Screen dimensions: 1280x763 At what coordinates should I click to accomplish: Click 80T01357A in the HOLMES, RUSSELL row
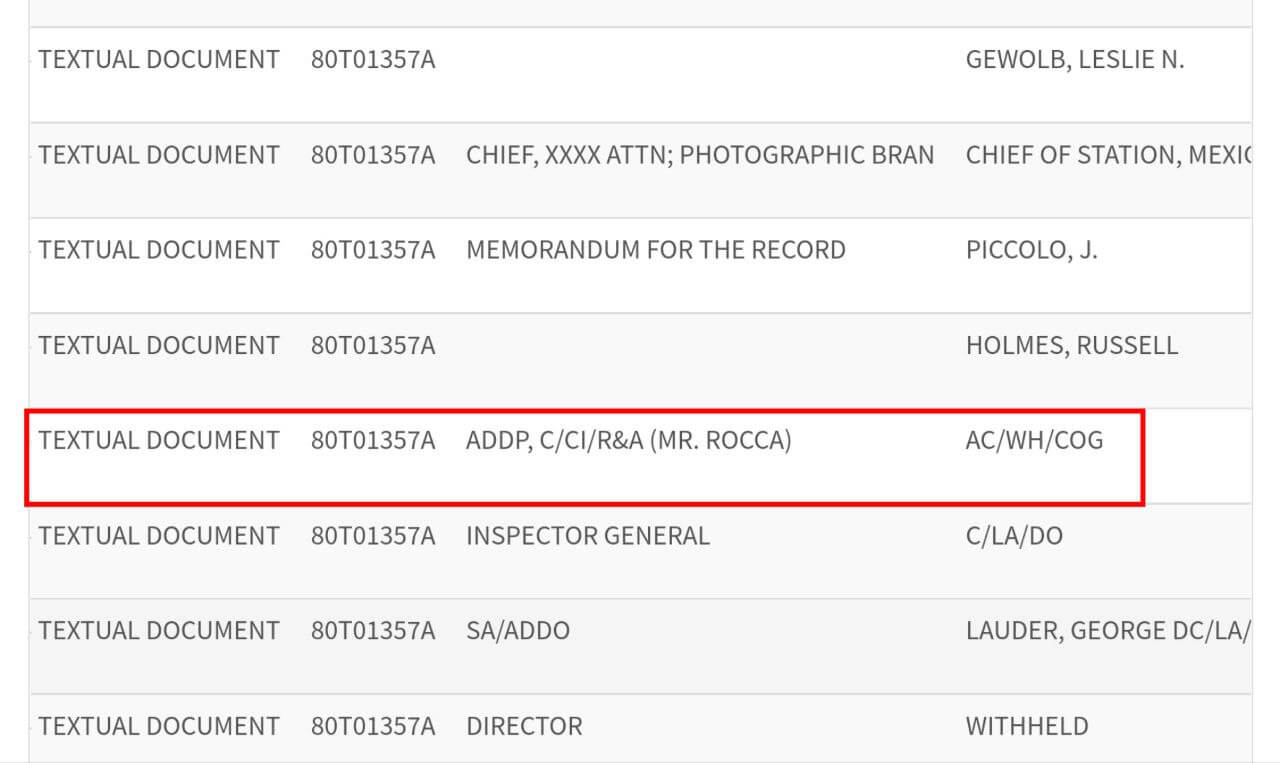[x=372, y=346]
